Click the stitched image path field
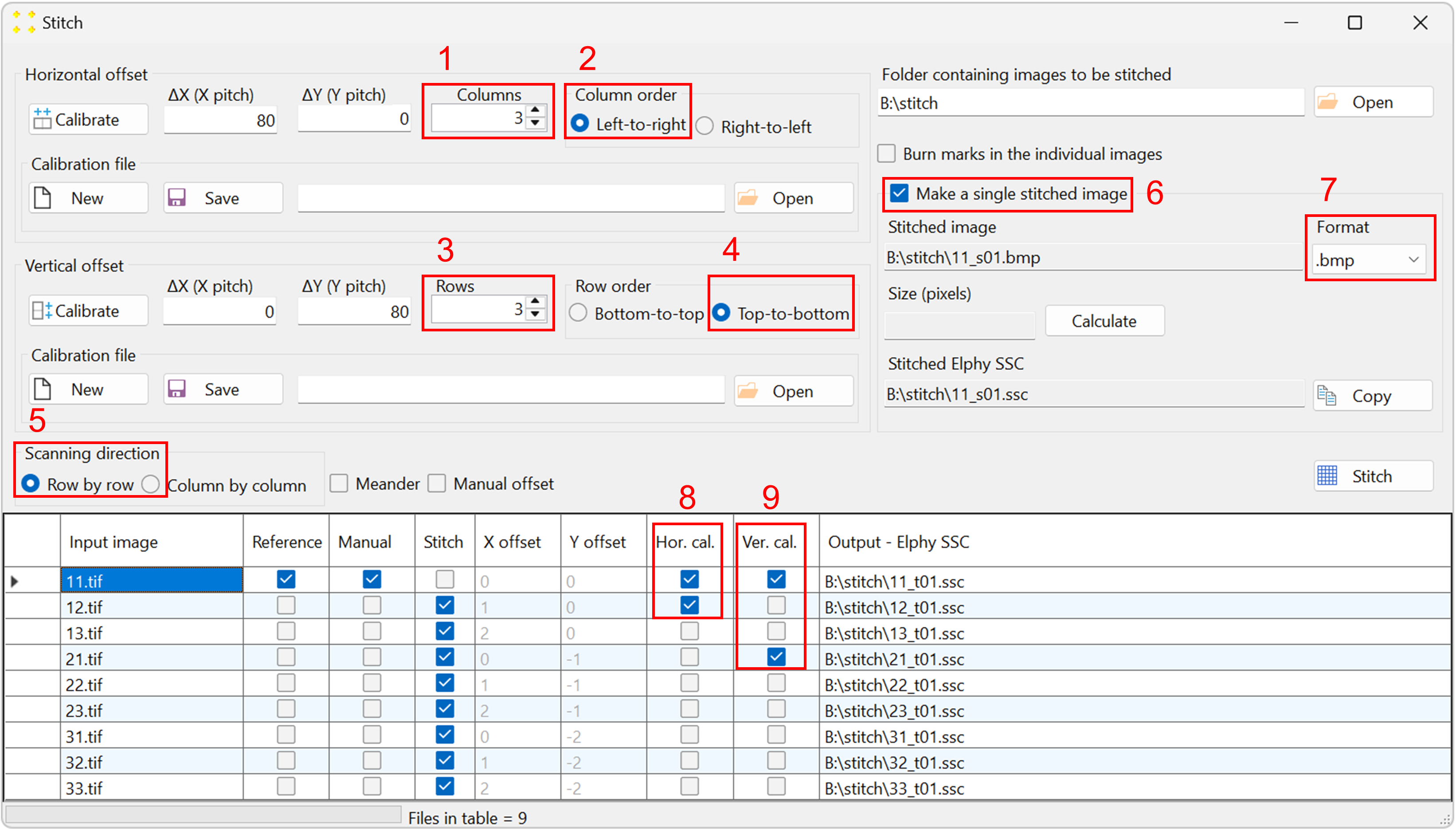Viewport: 1456px width, 830px height. pyautogui.click(x=1094, y=258)
